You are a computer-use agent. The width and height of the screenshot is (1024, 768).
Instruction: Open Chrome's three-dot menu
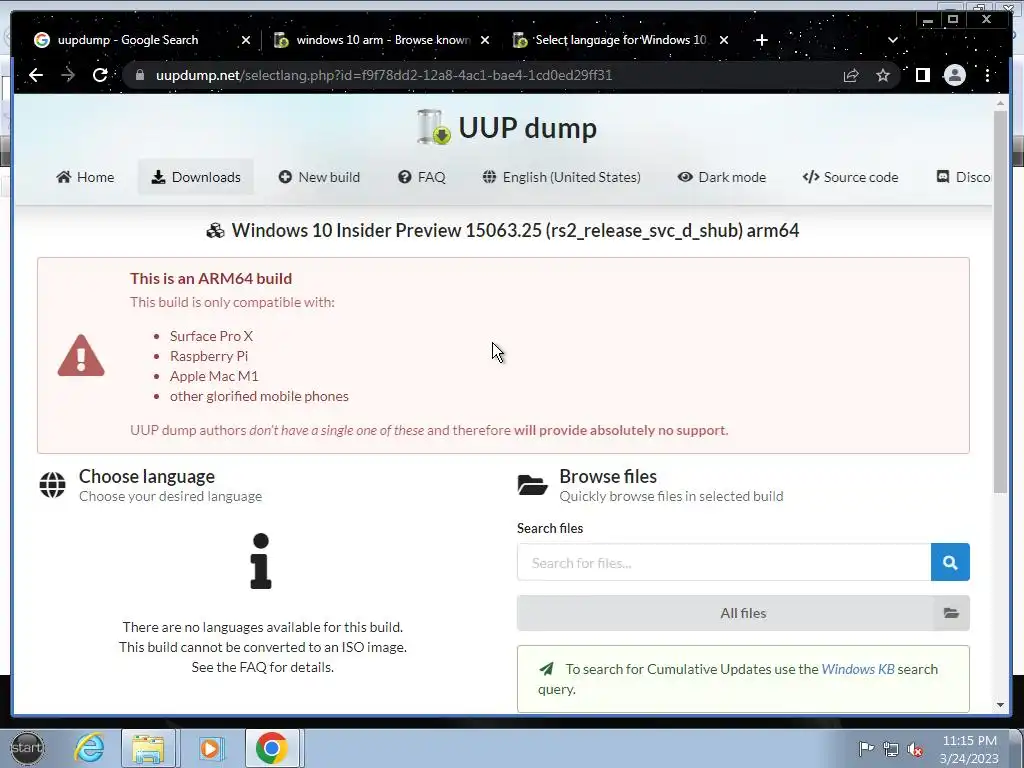click(x=987, y=75)
